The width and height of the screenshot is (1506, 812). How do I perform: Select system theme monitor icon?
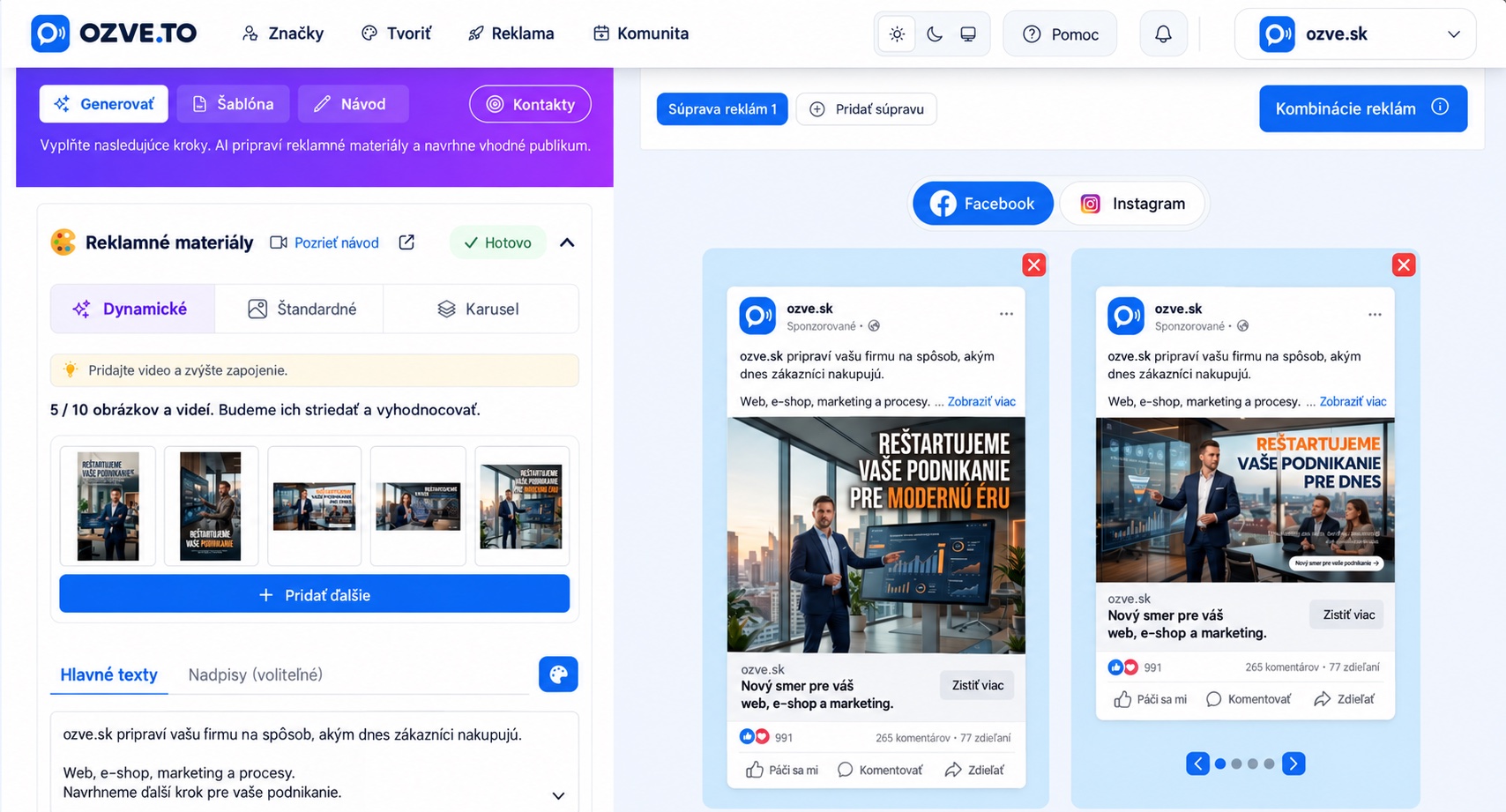click(968, 34)
